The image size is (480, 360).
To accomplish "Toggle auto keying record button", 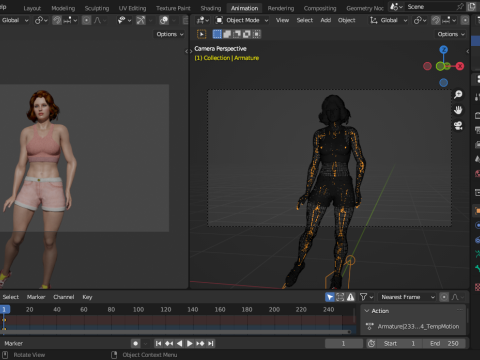I will coord(135,343).
